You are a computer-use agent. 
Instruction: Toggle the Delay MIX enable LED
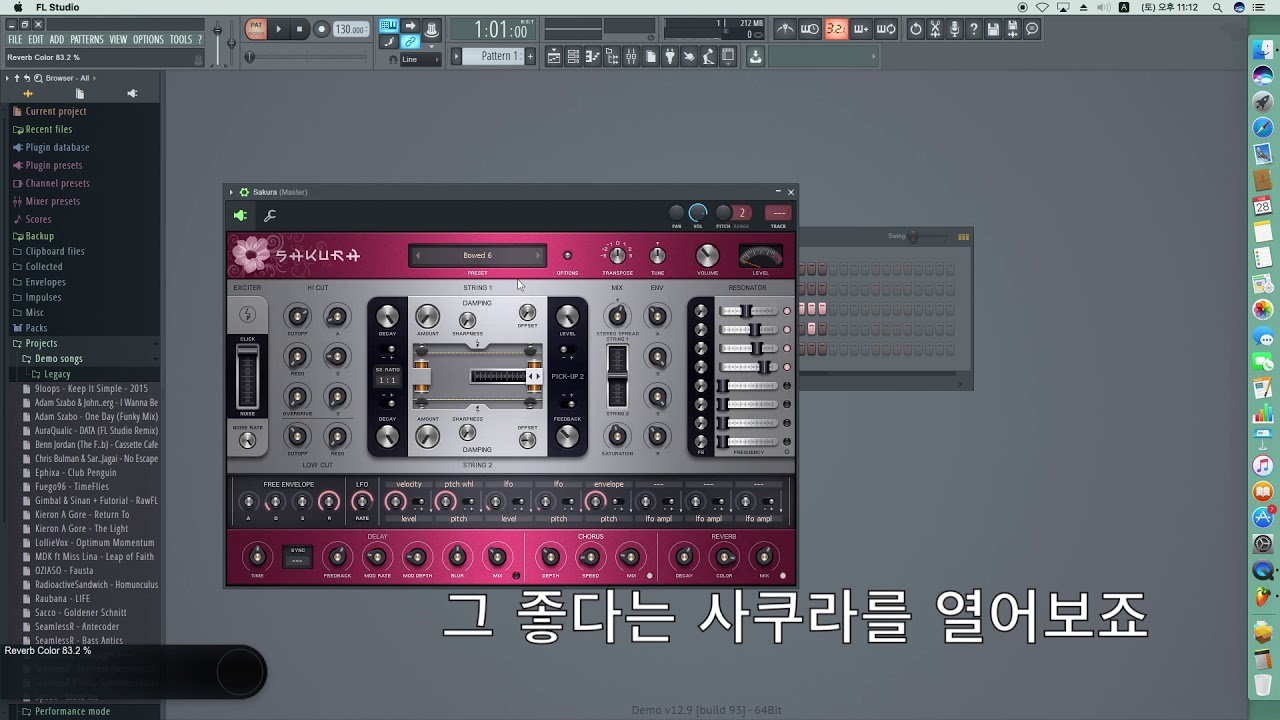click(x=517, y=576)
